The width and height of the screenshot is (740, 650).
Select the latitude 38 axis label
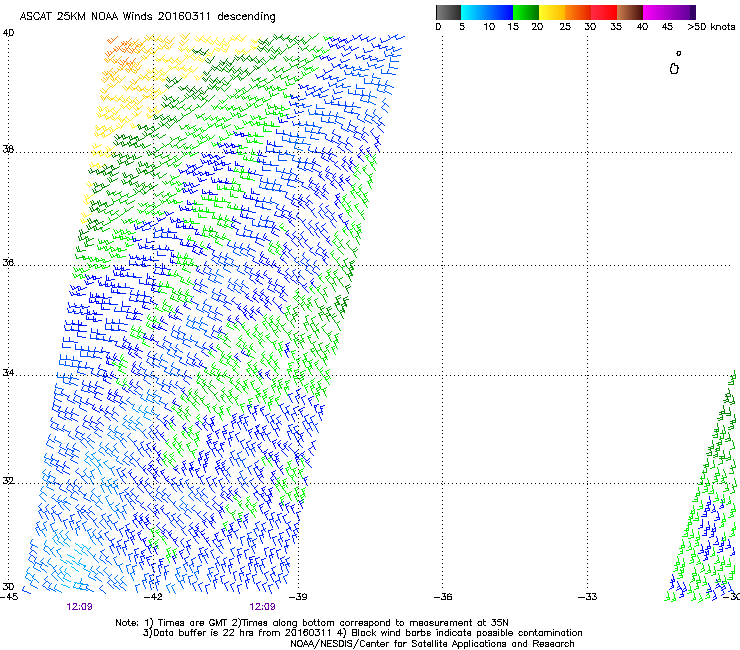tap(8, 149)
